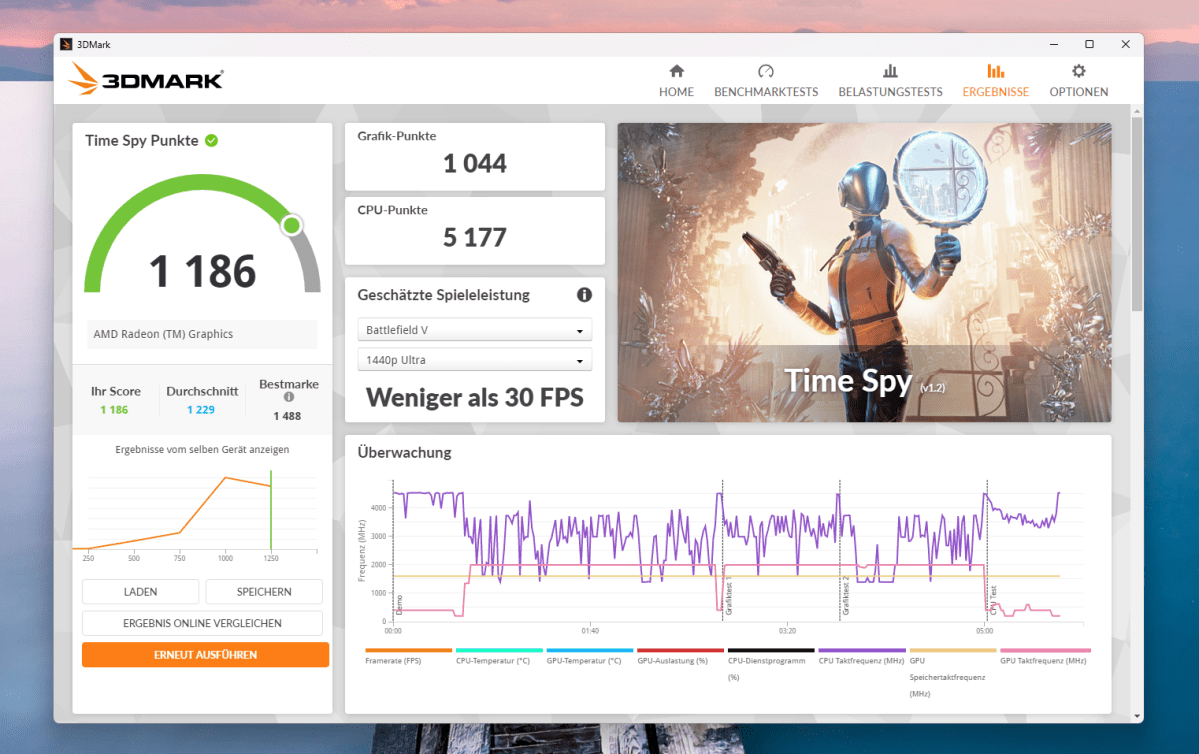Close the 3DMark window
The image size is (1199, 754).
click(1126, 44)
